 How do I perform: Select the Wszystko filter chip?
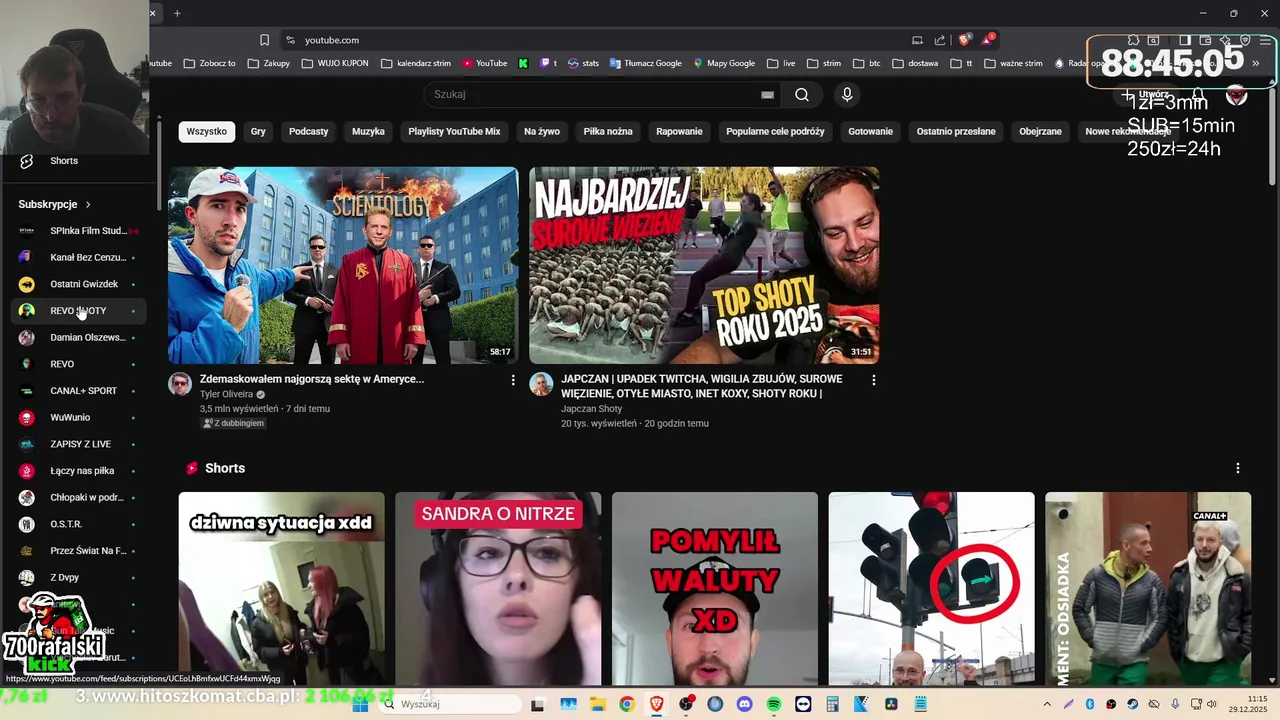pyautogui.click(x=207, y=132)
